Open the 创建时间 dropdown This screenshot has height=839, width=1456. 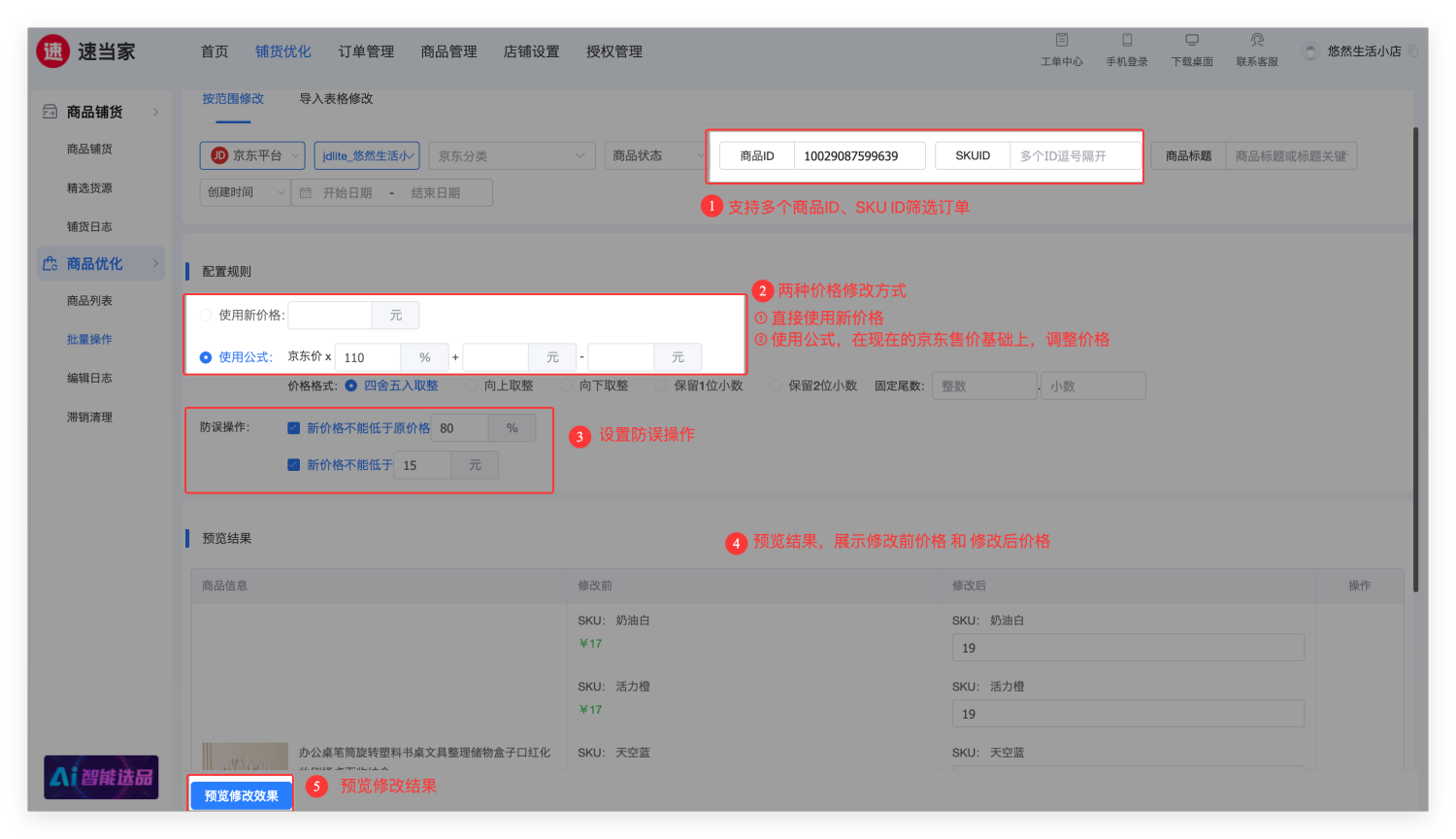tap(245, 192)
